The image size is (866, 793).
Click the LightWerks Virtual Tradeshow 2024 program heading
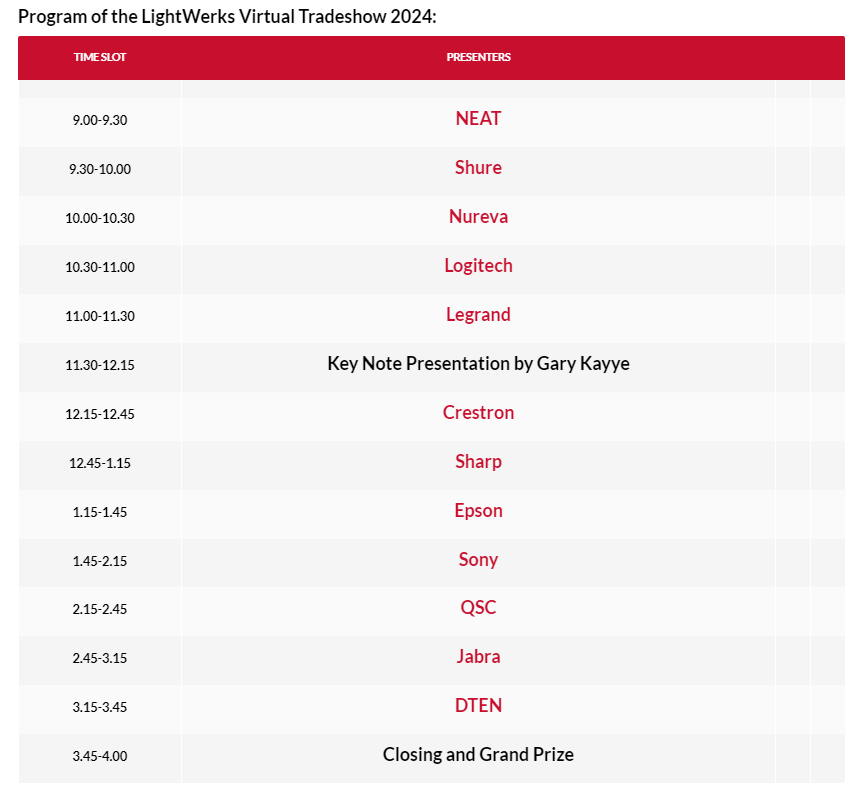[x=227, y=18]
